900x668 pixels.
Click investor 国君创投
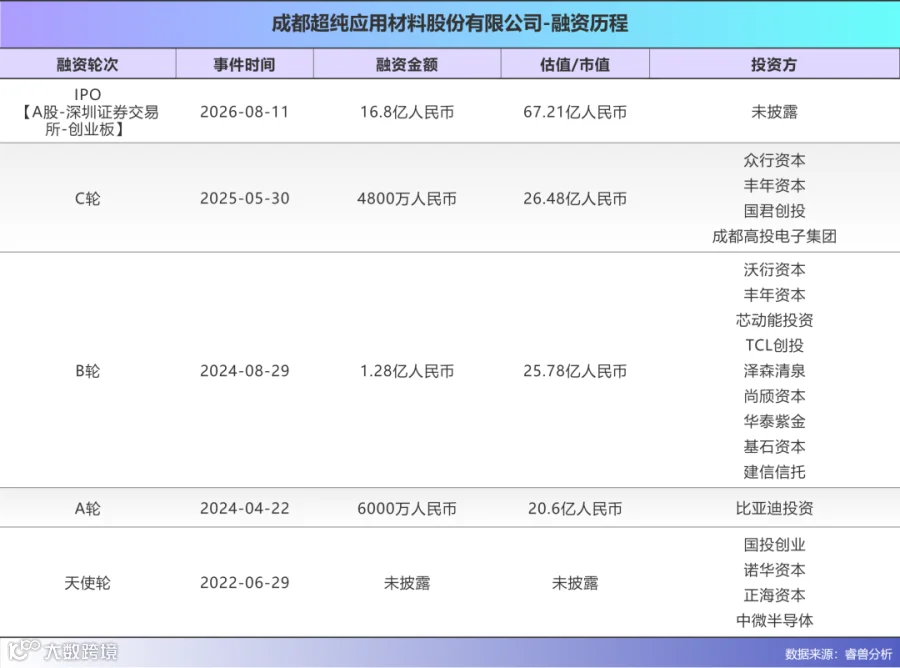point(774,211)
